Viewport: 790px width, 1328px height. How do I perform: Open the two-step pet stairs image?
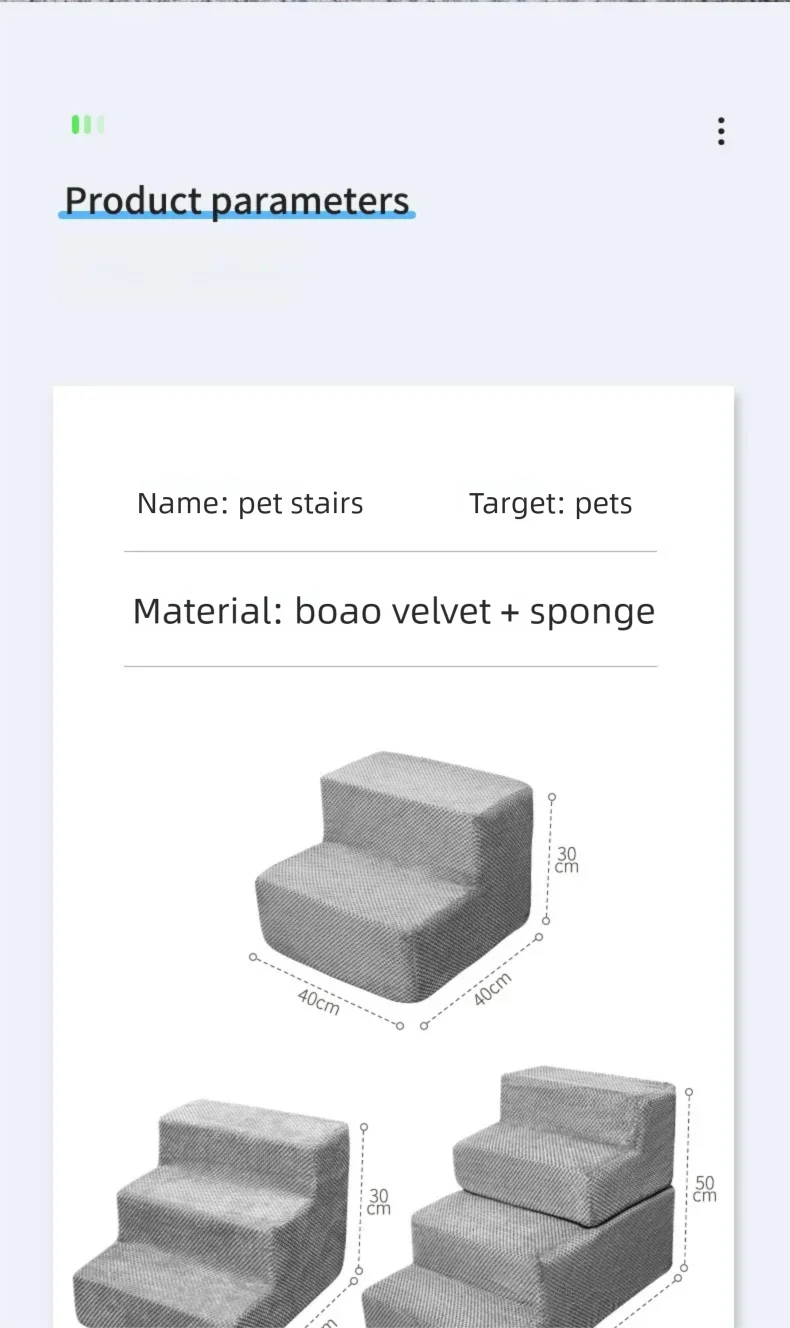click(394, 872)
